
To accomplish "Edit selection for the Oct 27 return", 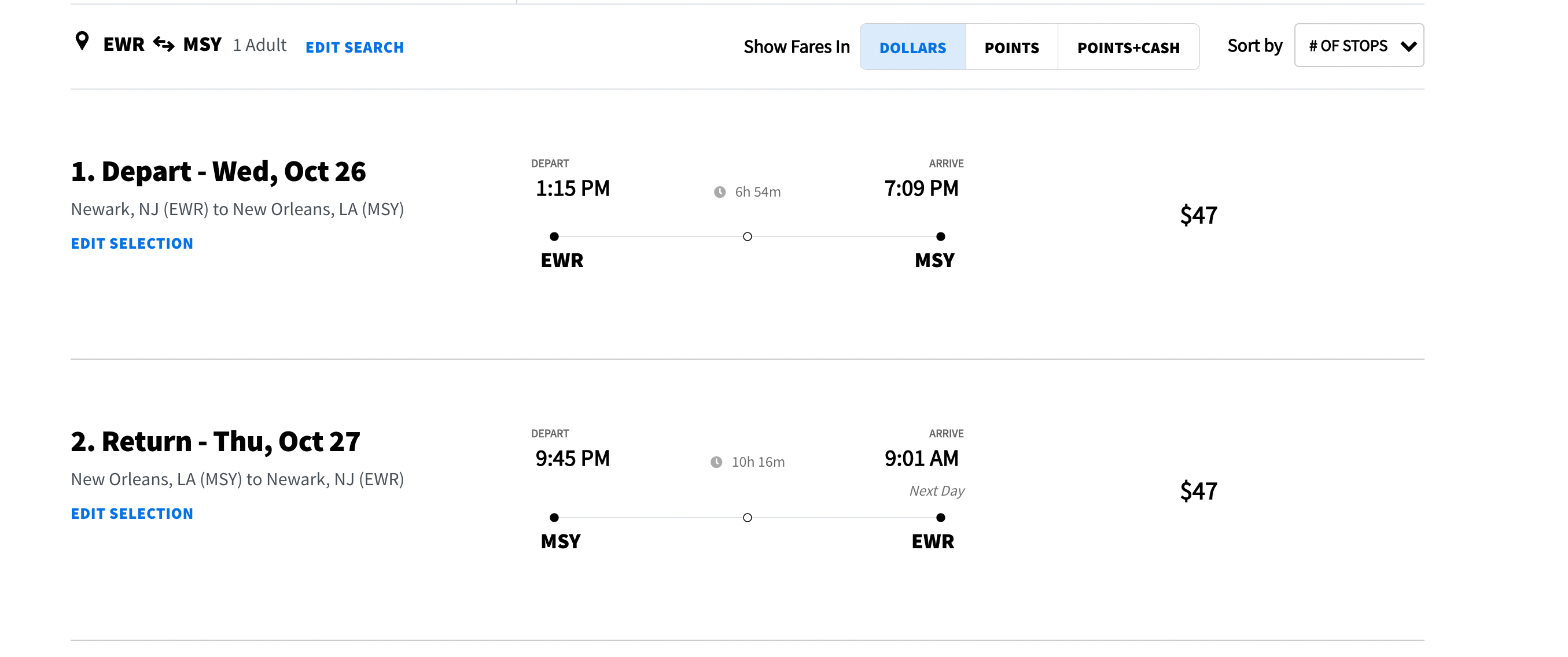I will 132,514.
